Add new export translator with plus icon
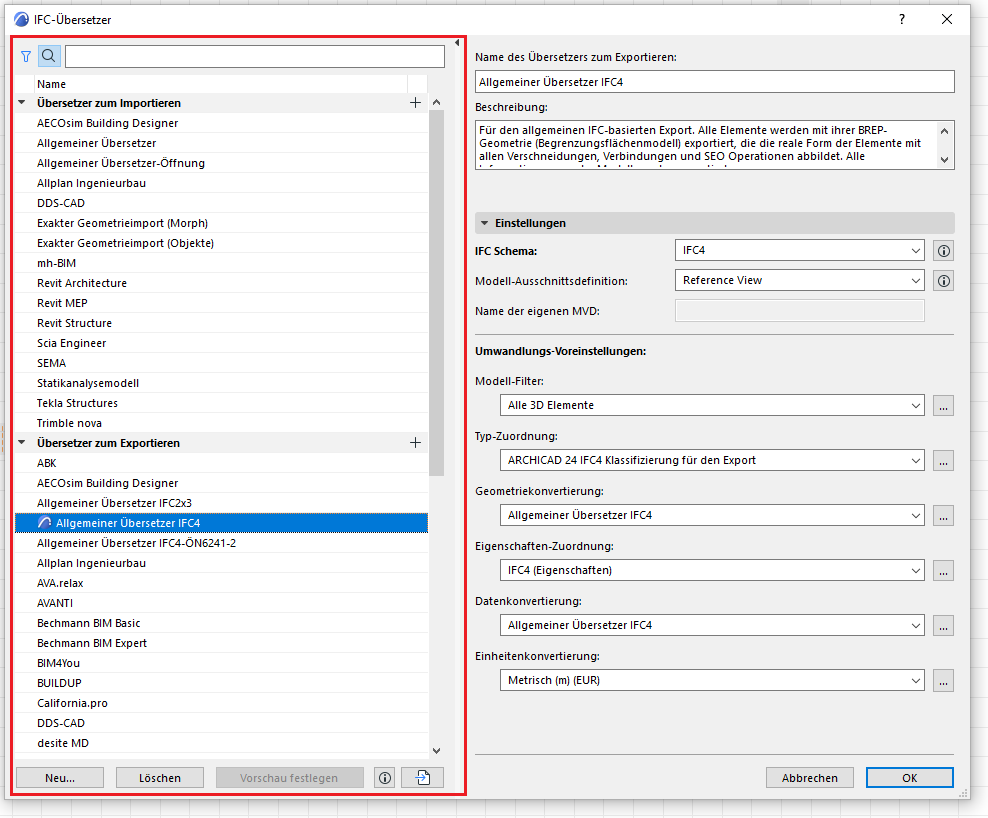Viewport: 988px width, 818px height. coord(416,443)
